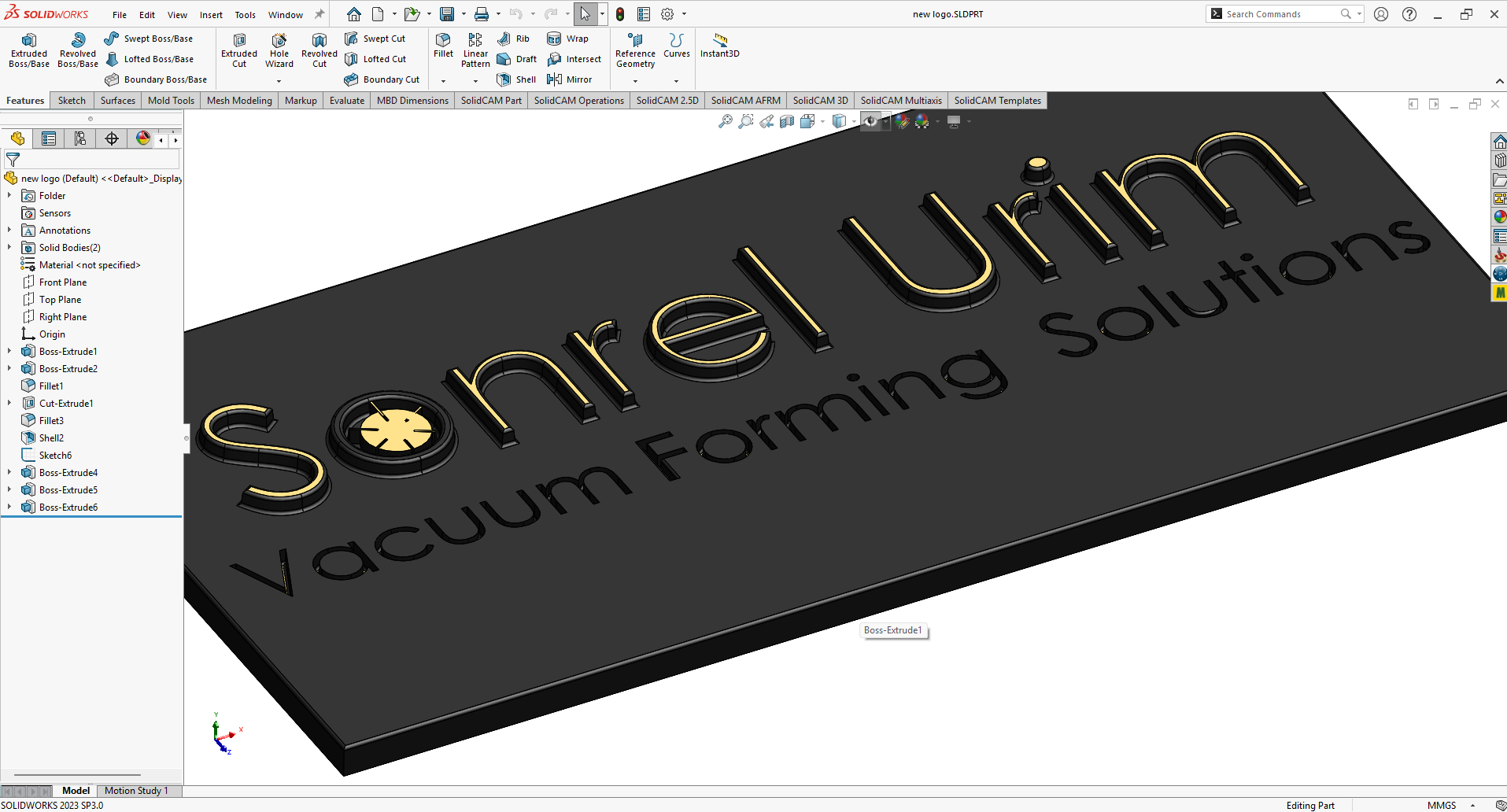
Task: Switch to Motion Study 1 tab
Action: coord(136,791)
